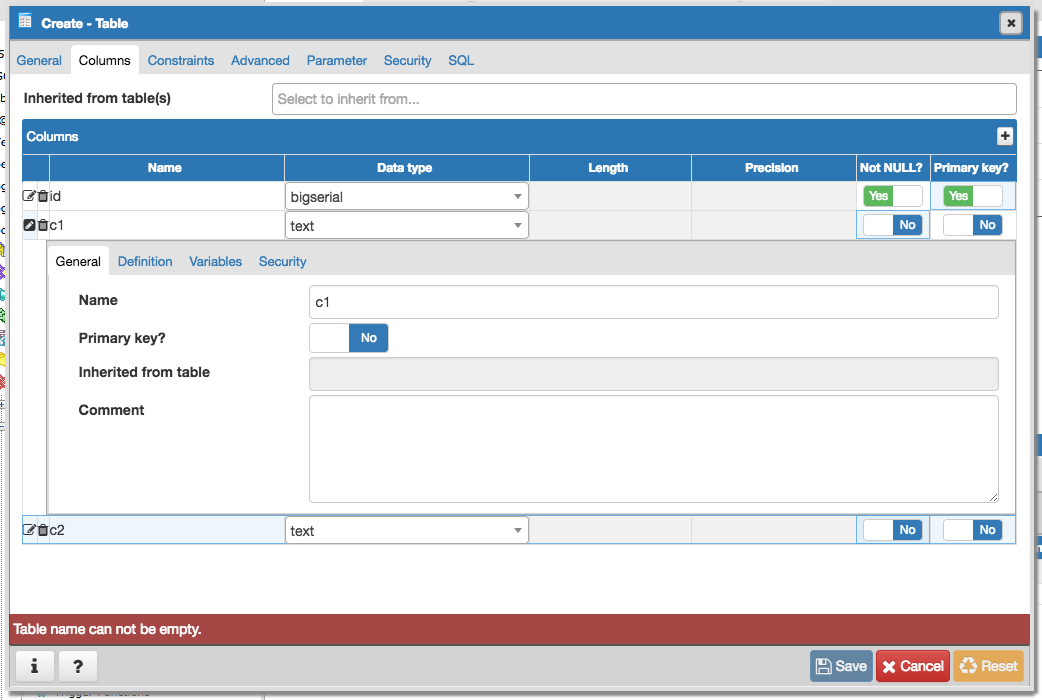
Task: Enable Primary key switch in c1 row
Action: [x=972, y=225]
